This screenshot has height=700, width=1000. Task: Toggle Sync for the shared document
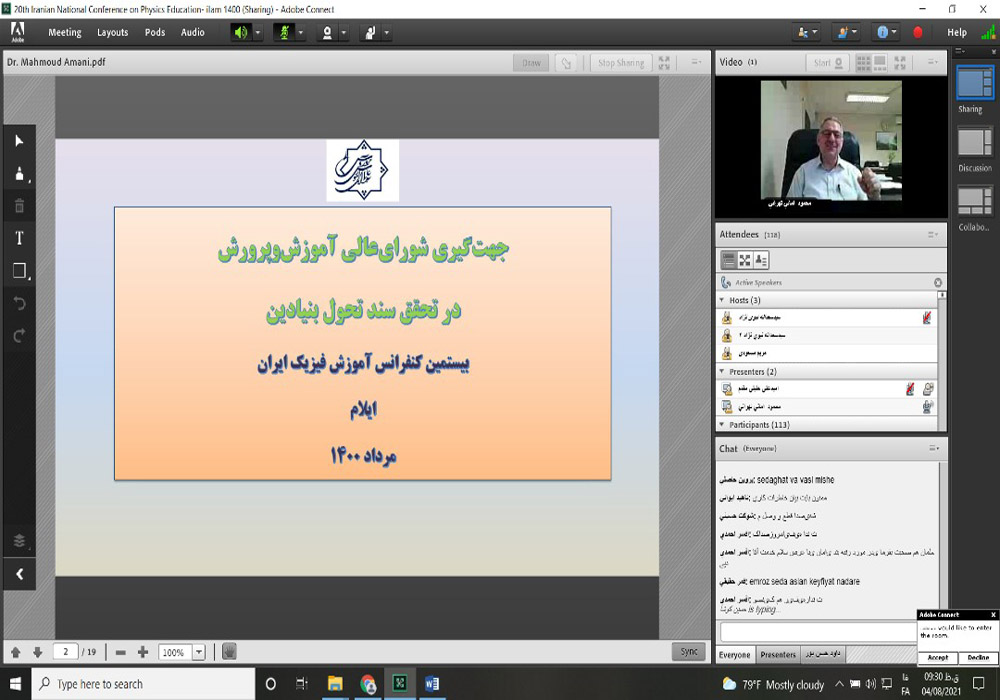[x=689, y=651]
